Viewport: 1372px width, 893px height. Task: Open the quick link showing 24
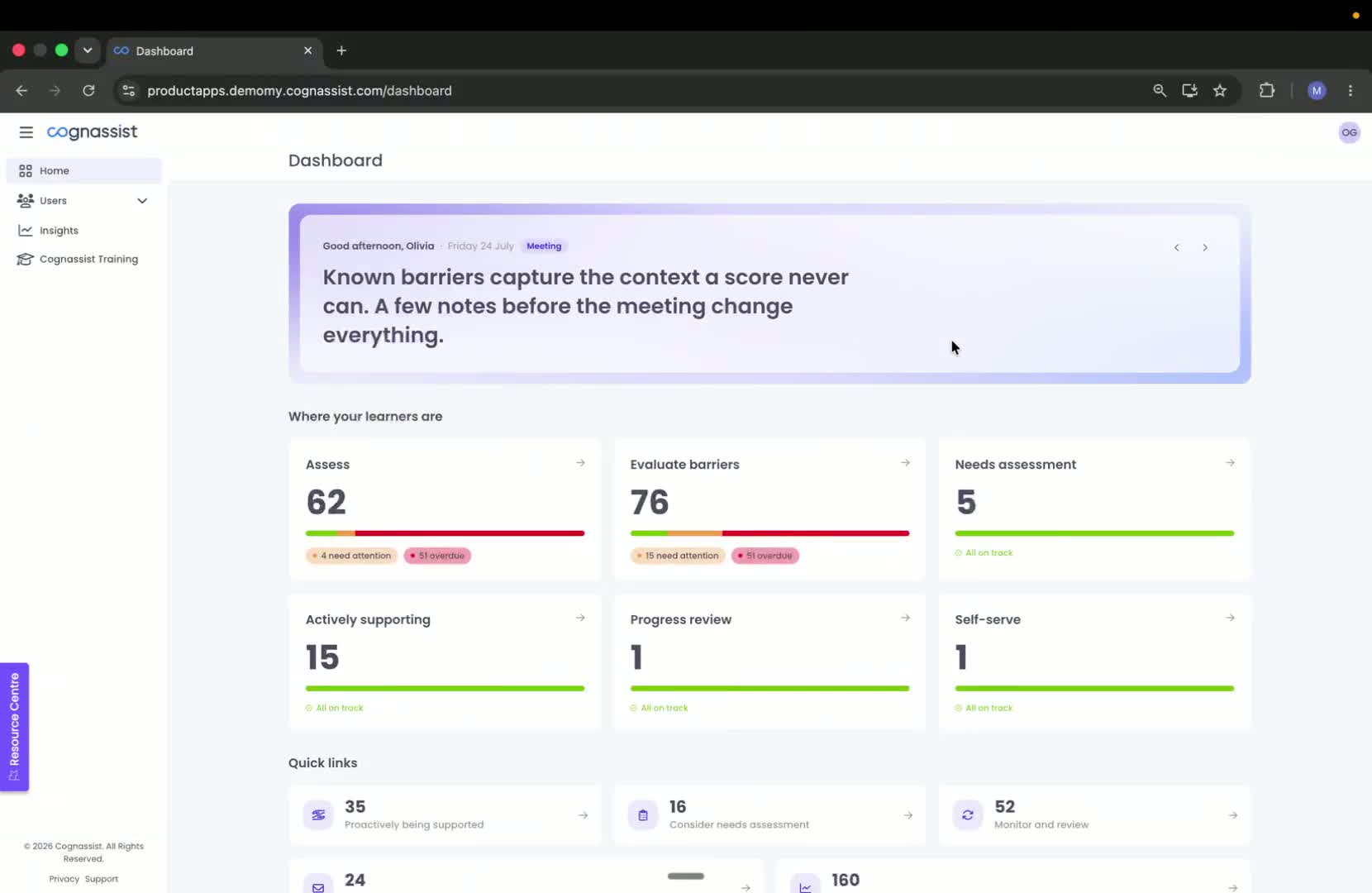526,876
